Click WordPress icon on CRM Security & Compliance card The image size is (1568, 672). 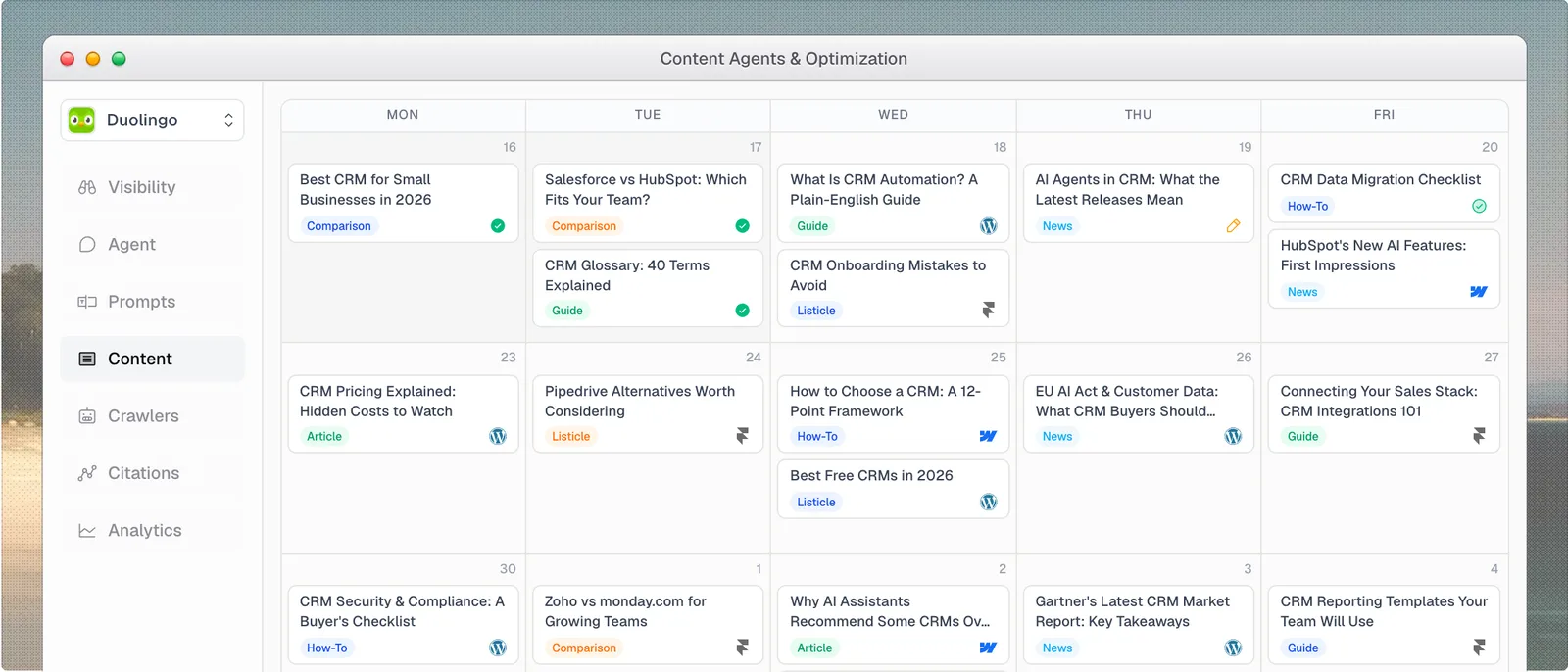pyautogui.click(x=498, y=648)
